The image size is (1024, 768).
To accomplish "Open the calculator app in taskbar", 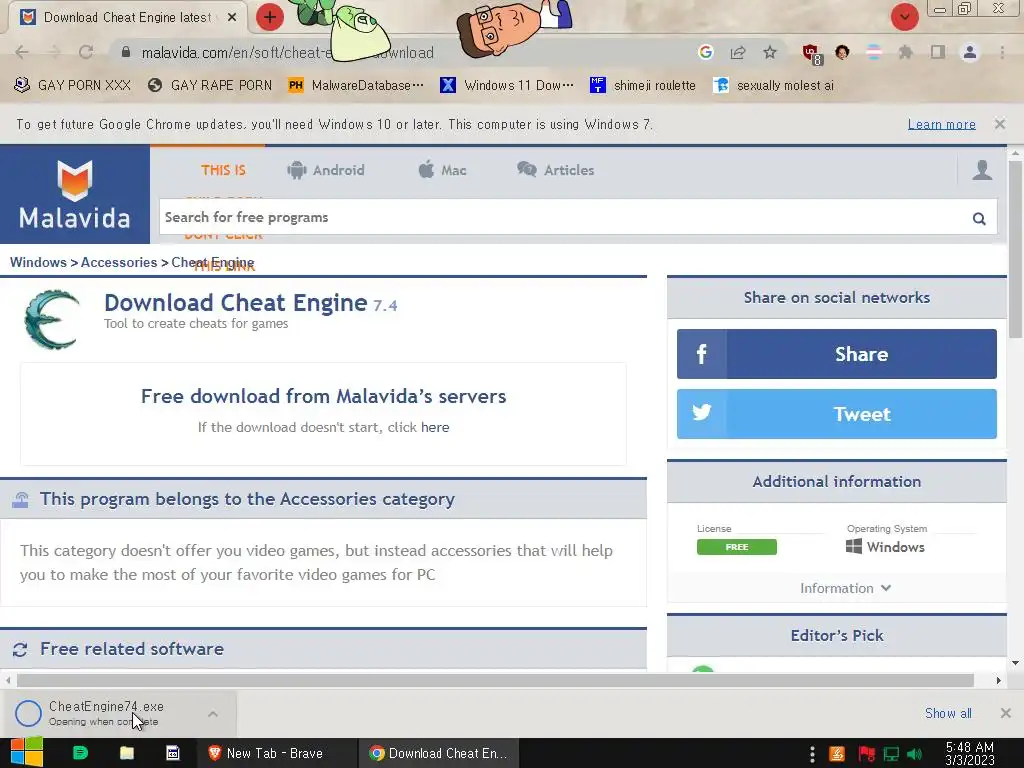I will point(172,753).
